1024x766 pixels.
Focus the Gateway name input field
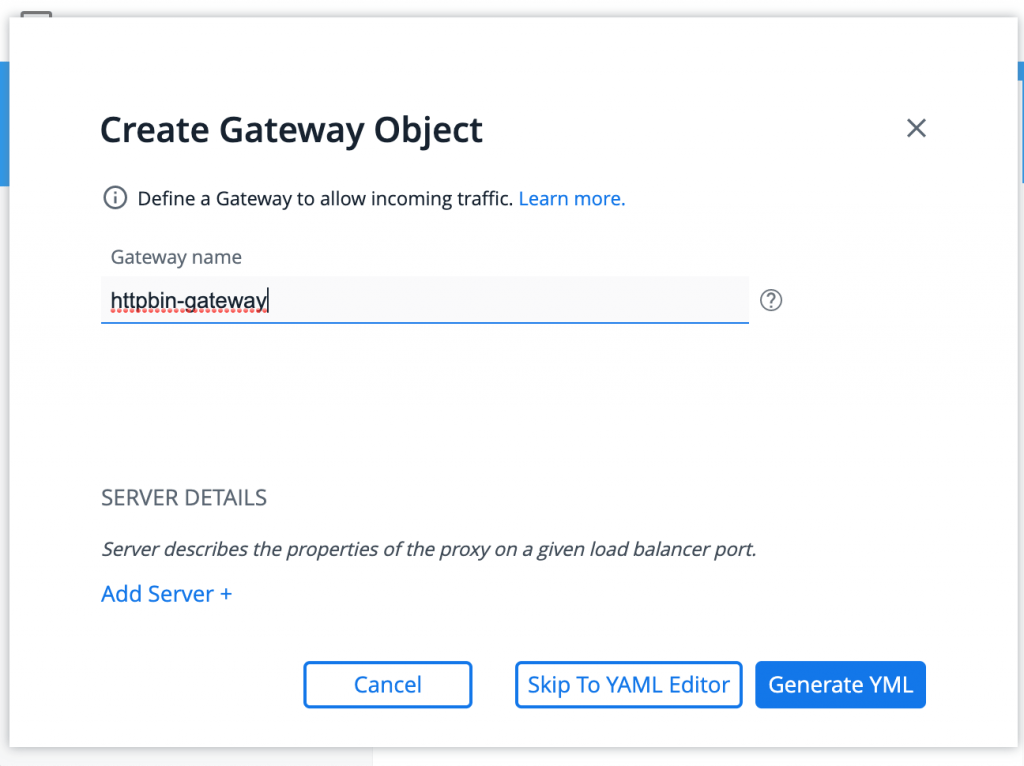tap(424, 300)
